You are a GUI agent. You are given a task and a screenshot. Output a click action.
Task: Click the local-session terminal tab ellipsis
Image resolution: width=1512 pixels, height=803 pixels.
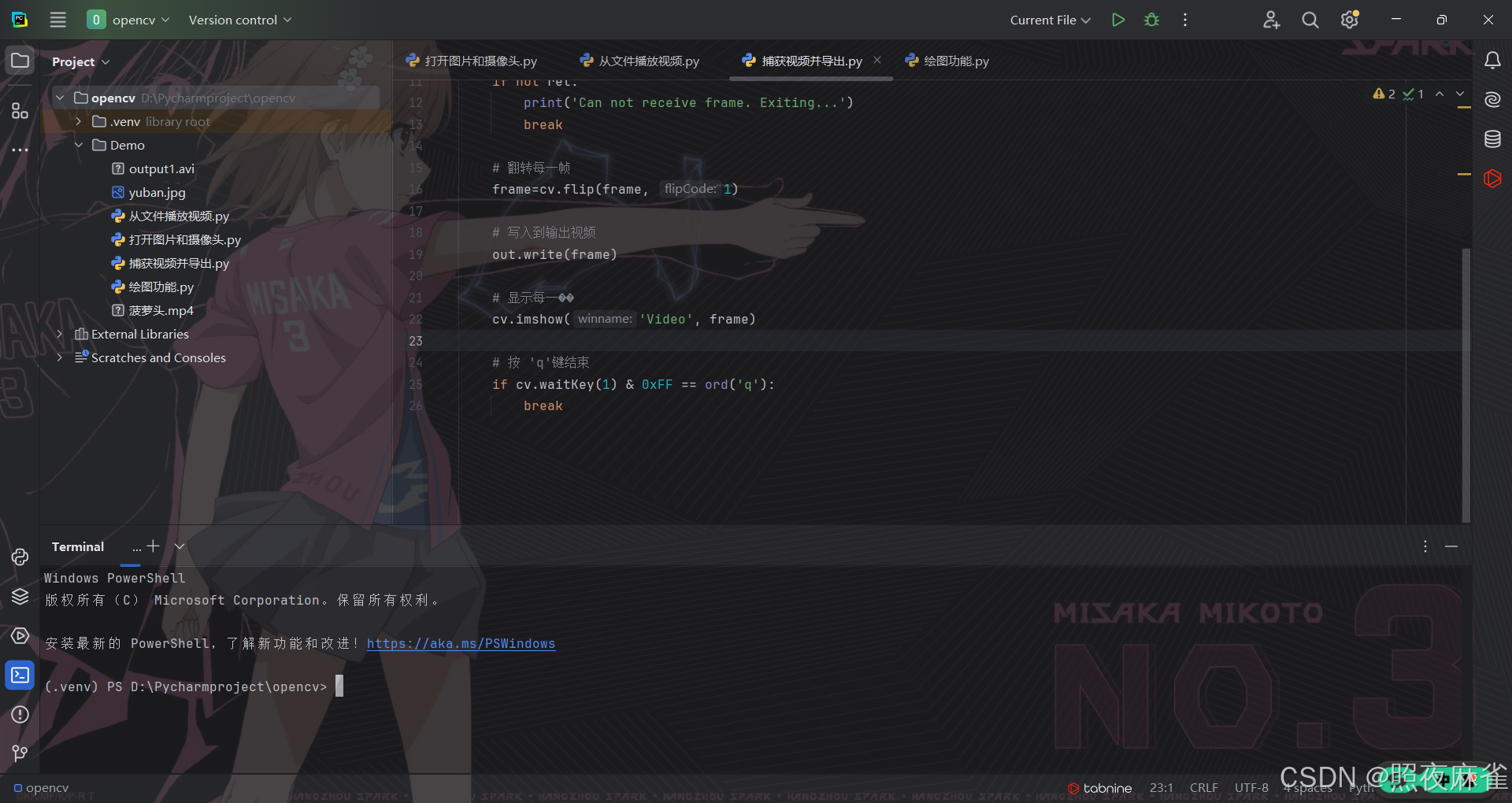[x=137, y=547]
